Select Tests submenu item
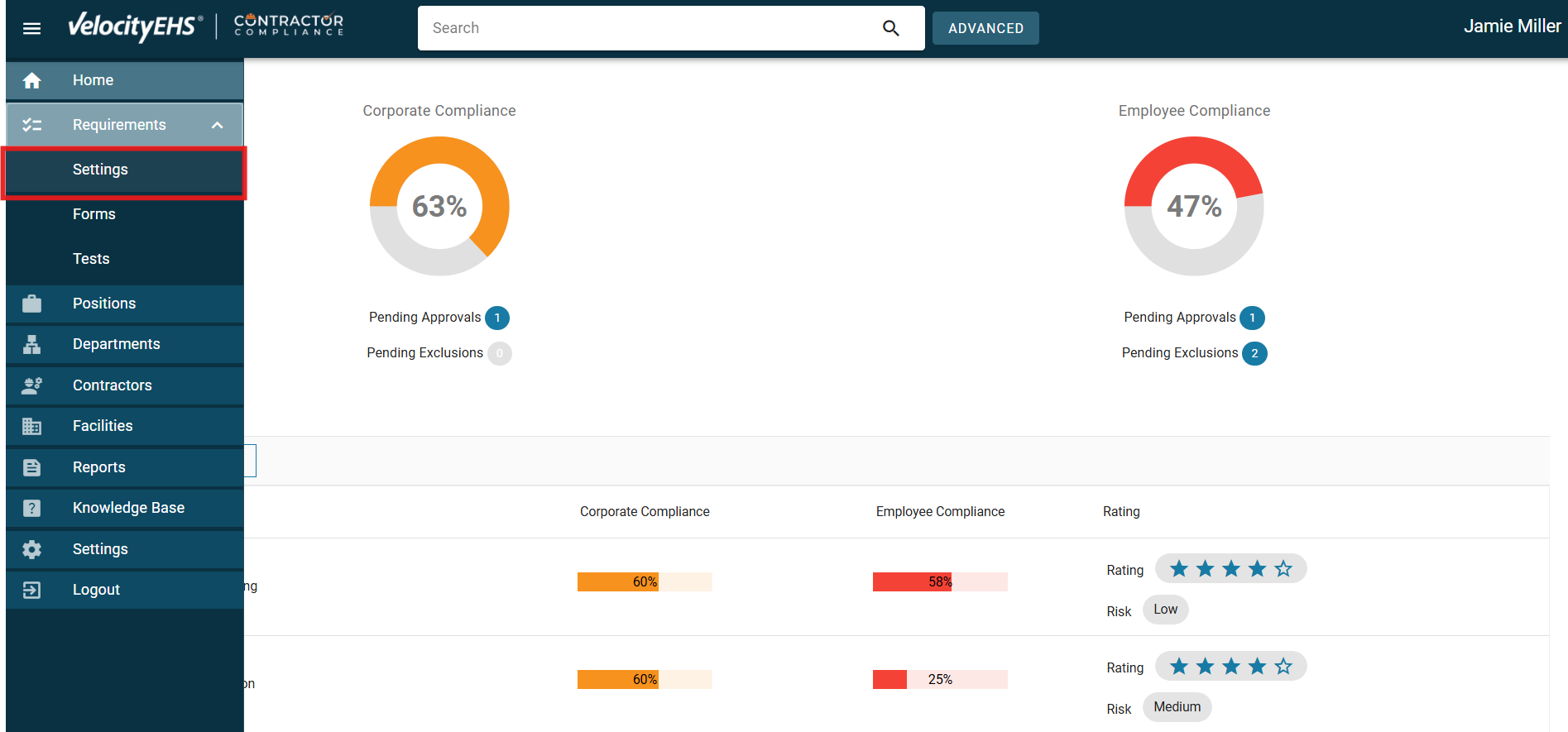This screenshot has height=732, width=1568. (91, 259)
